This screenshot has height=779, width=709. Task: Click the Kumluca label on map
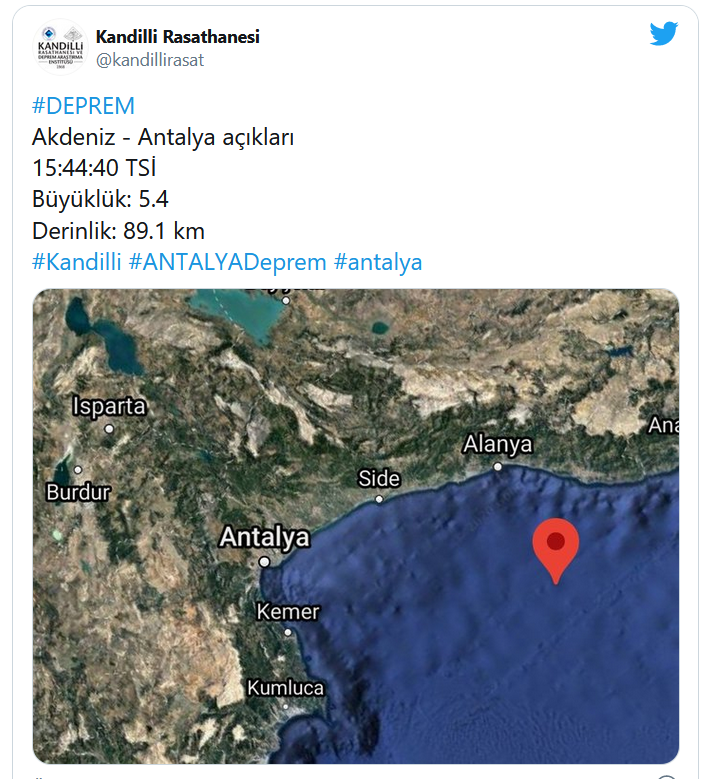[286, 688]
